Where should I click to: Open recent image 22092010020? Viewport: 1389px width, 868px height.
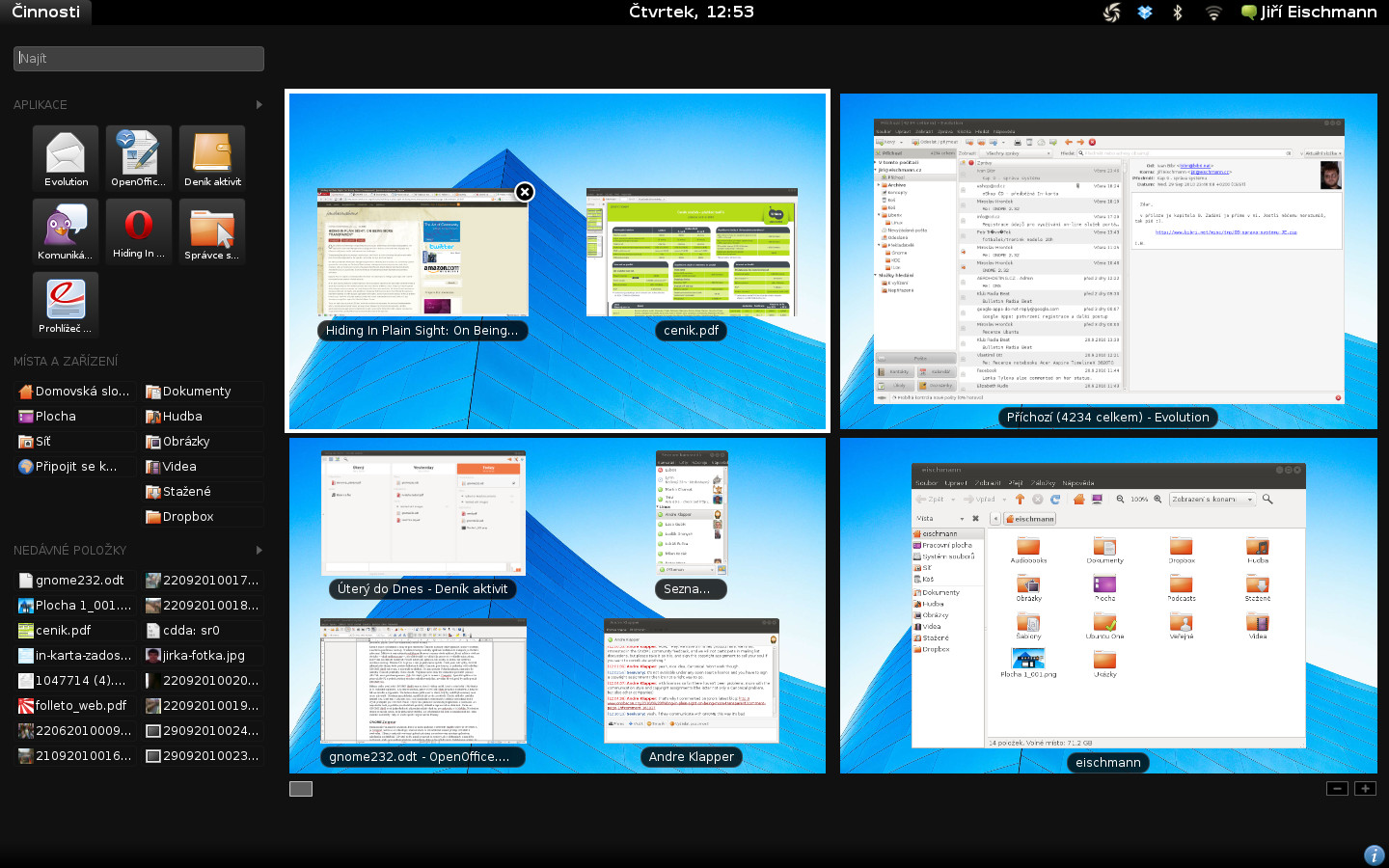coord(203,681)
